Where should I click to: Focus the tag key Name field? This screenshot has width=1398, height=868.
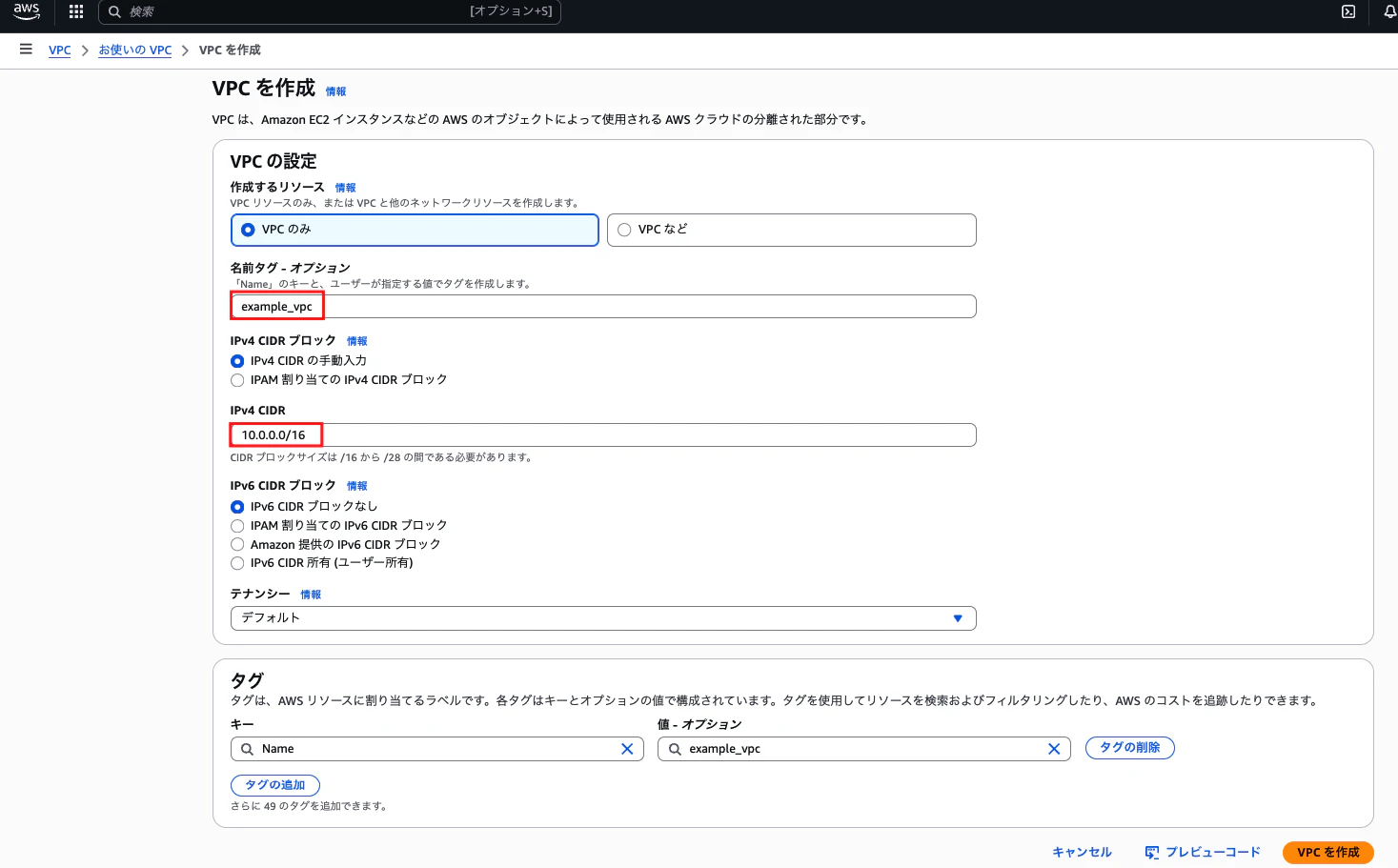437,749
